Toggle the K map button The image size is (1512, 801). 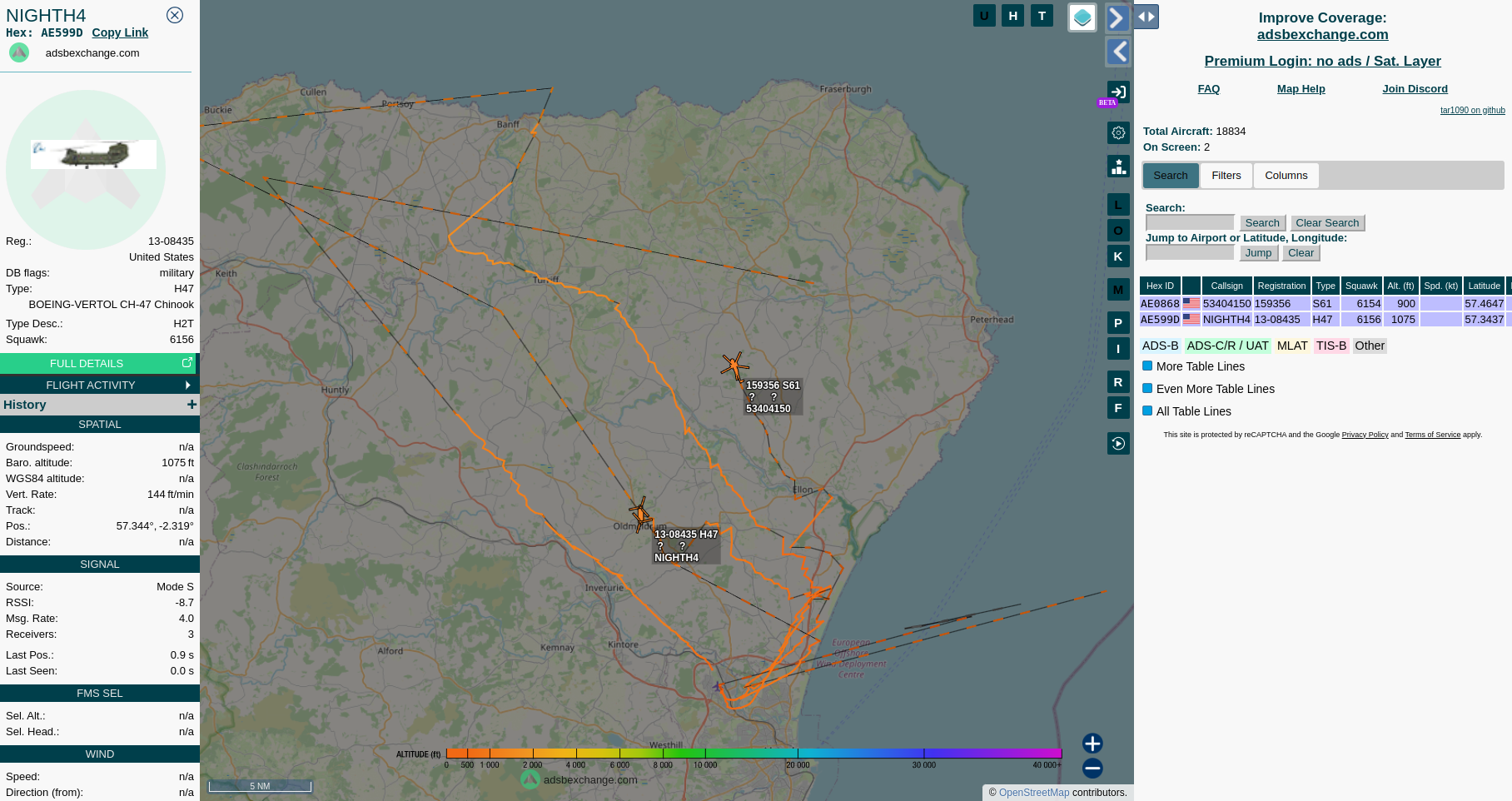point(1118,256)
